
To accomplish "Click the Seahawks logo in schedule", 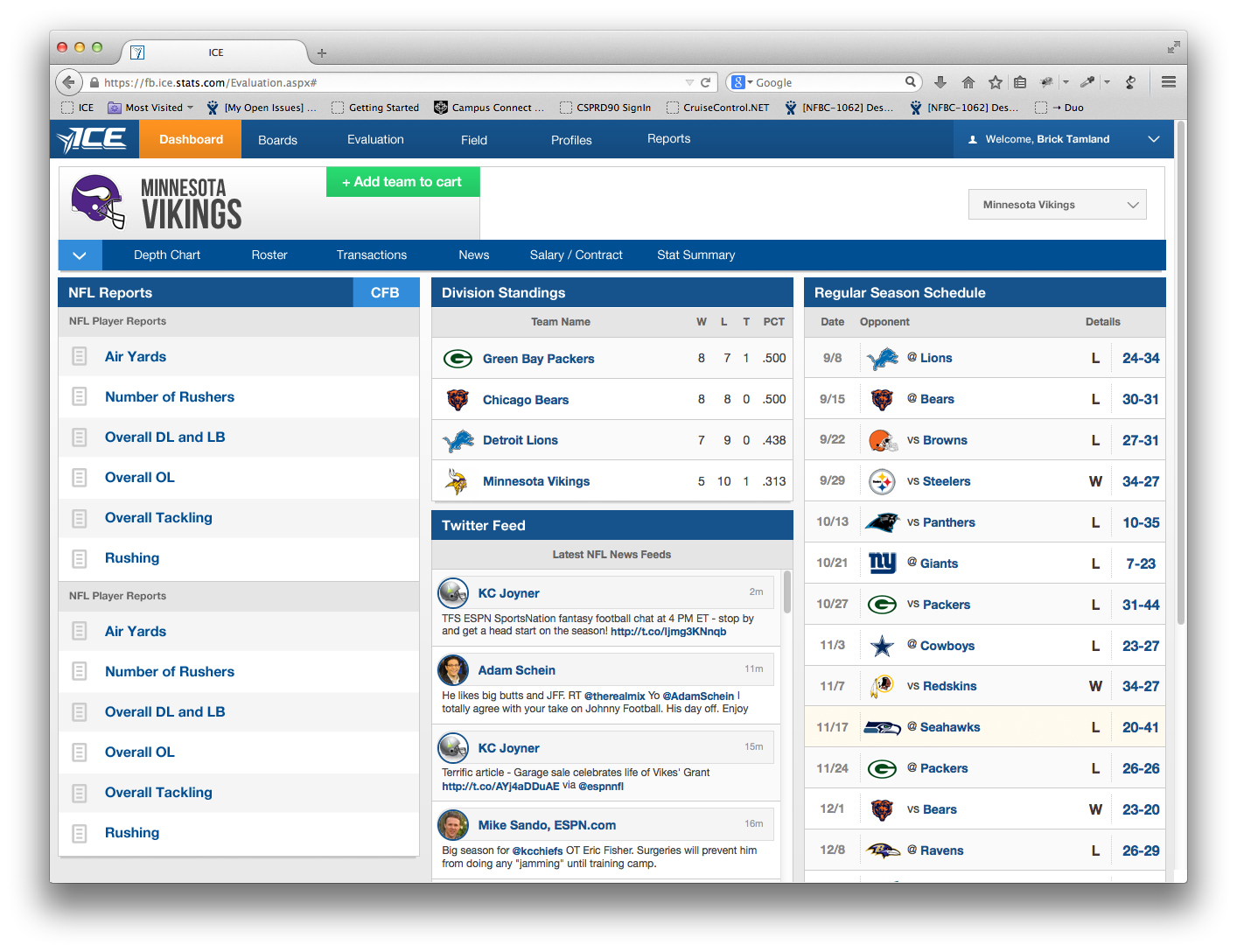I will coord(882,728).
